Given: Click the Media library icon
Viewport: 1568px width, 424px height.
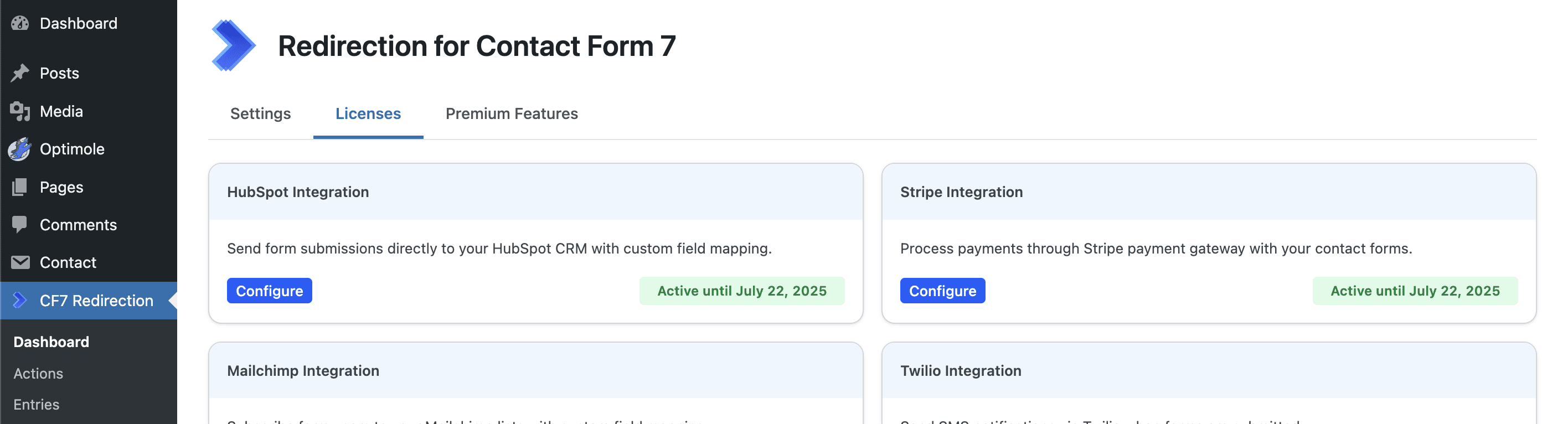Looking at the screenshot, I should coord(20,111).
